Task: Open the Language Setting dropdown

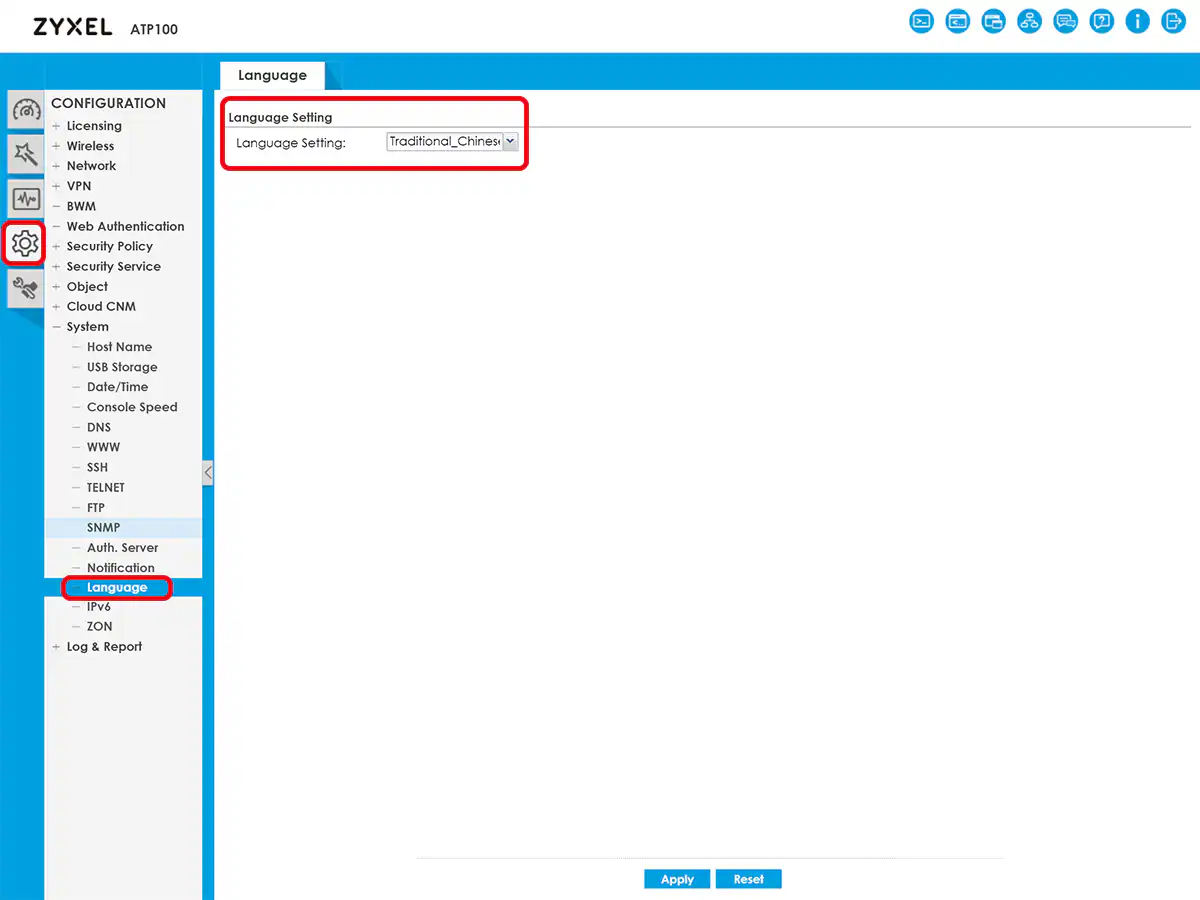Action: (x=510, y=142)
